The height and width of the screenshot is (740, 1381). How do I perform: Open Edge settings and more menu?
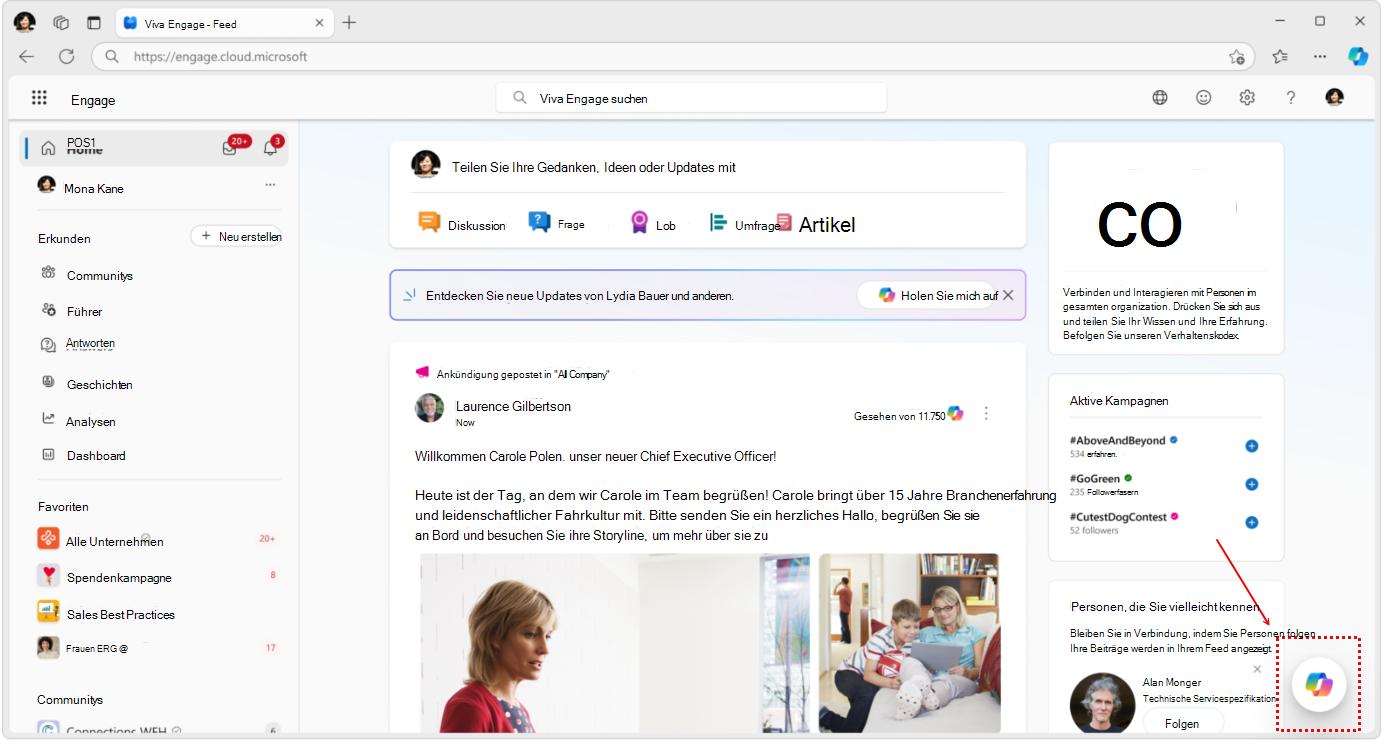(1320, 57)
